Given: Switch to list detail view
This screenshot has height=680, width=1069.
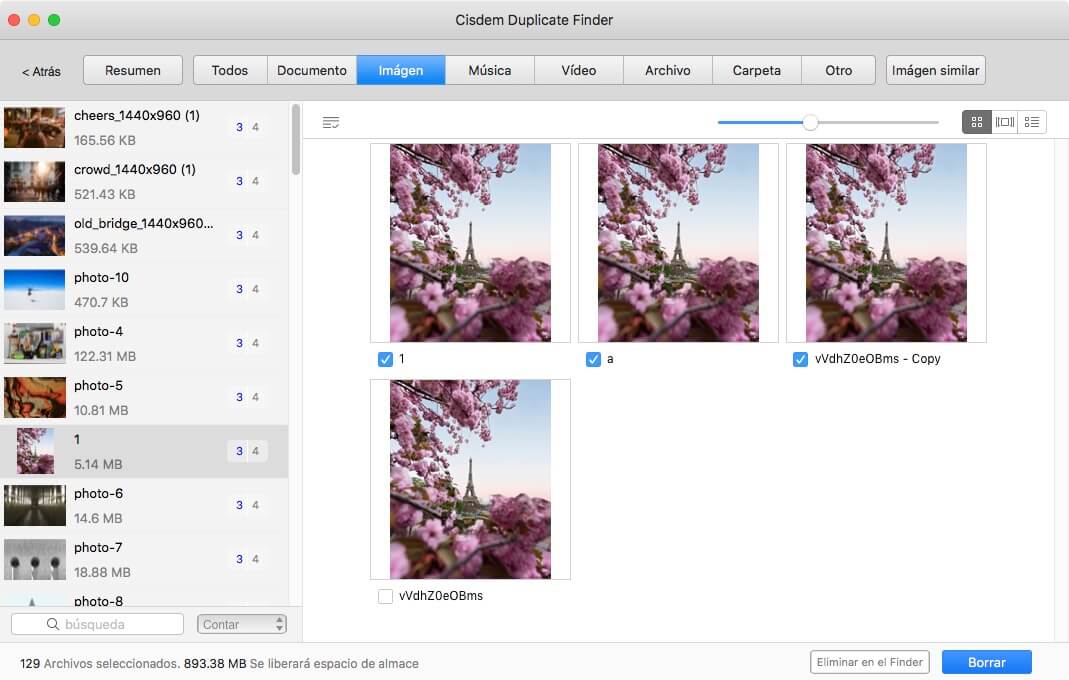Looking at the screenshot, I should coord(1032,122).
